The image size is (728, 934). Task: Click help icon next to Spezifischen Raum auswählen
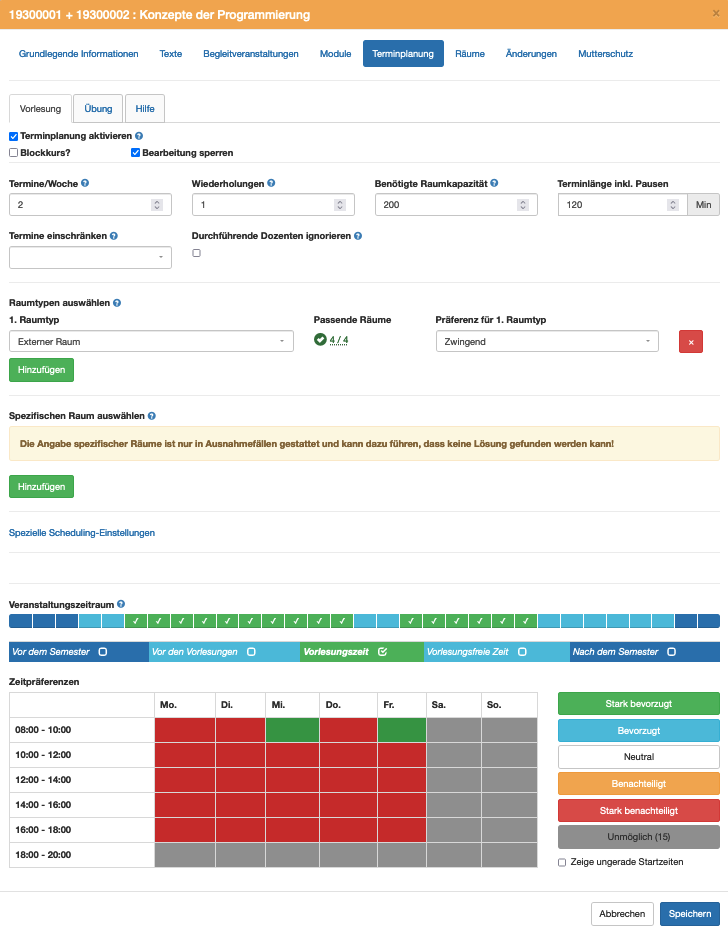pos(152,415)
